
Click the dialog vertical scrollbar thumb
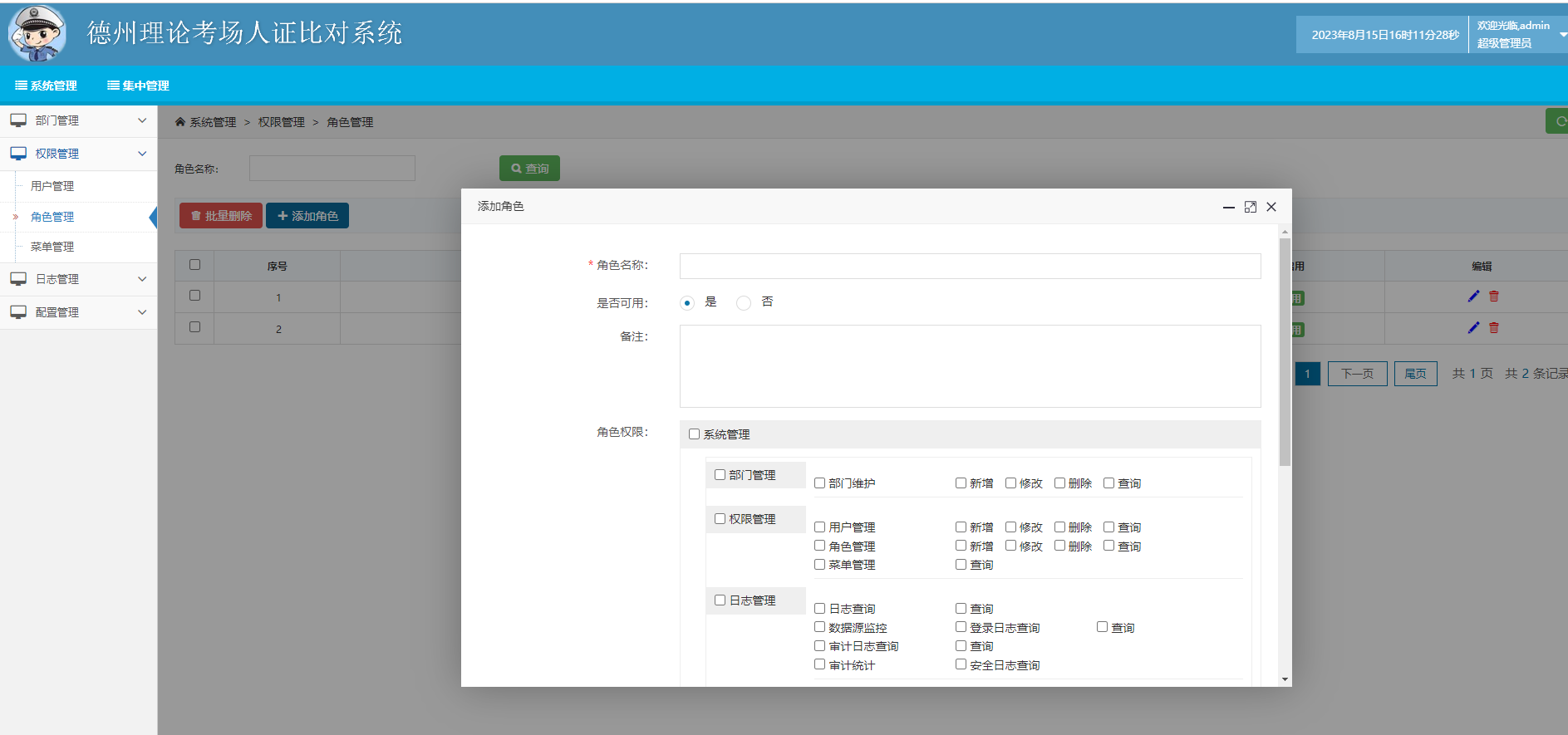[x=1285, y=352]
